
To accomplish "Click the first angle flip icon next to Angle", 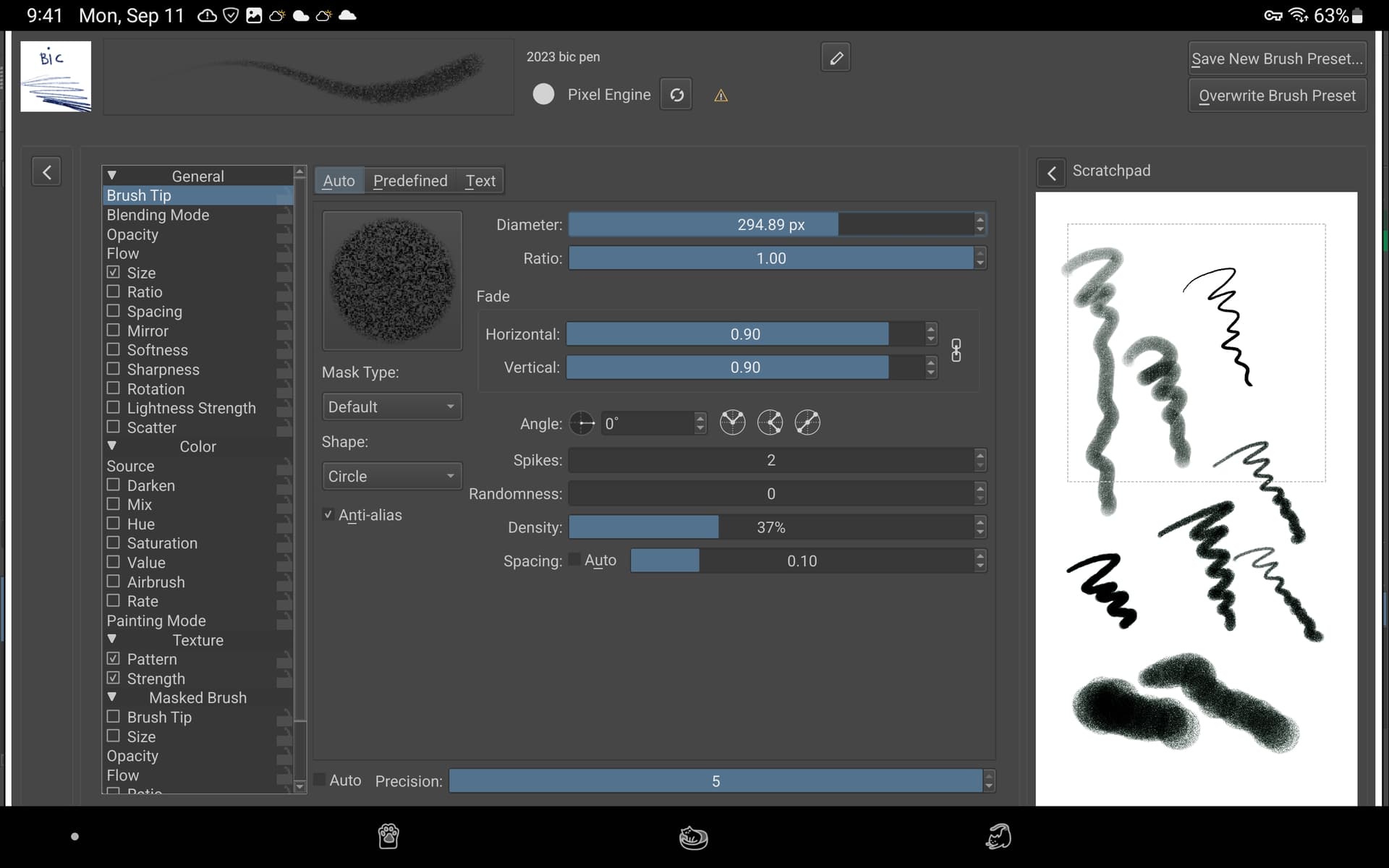I will [732, 422].
